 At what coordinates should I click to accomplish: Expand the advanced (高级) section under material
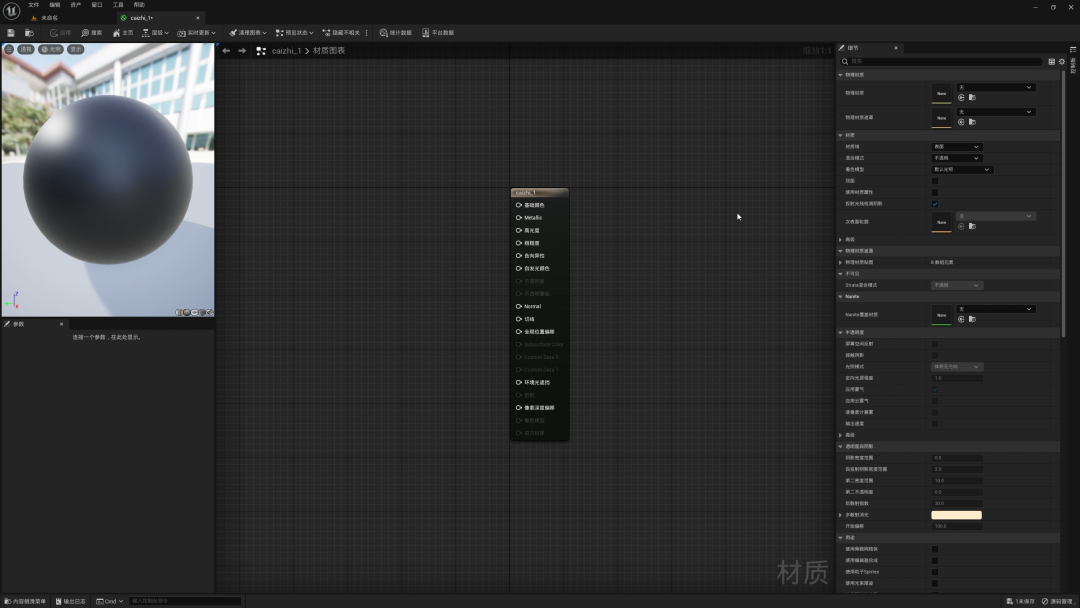tap(840, 240)
